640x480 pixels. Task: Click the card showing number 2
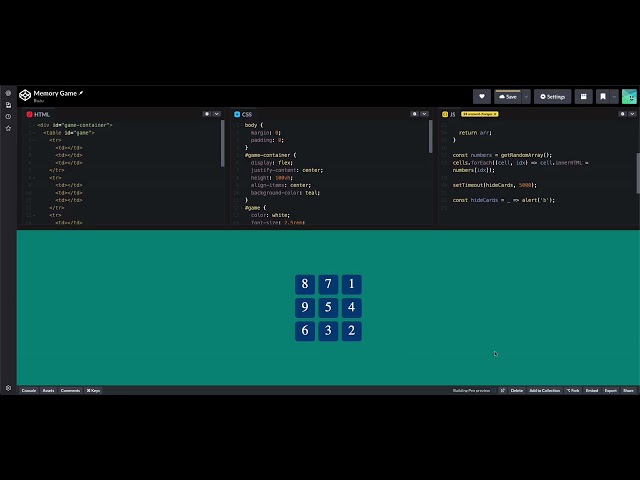(x=351, y=331)
